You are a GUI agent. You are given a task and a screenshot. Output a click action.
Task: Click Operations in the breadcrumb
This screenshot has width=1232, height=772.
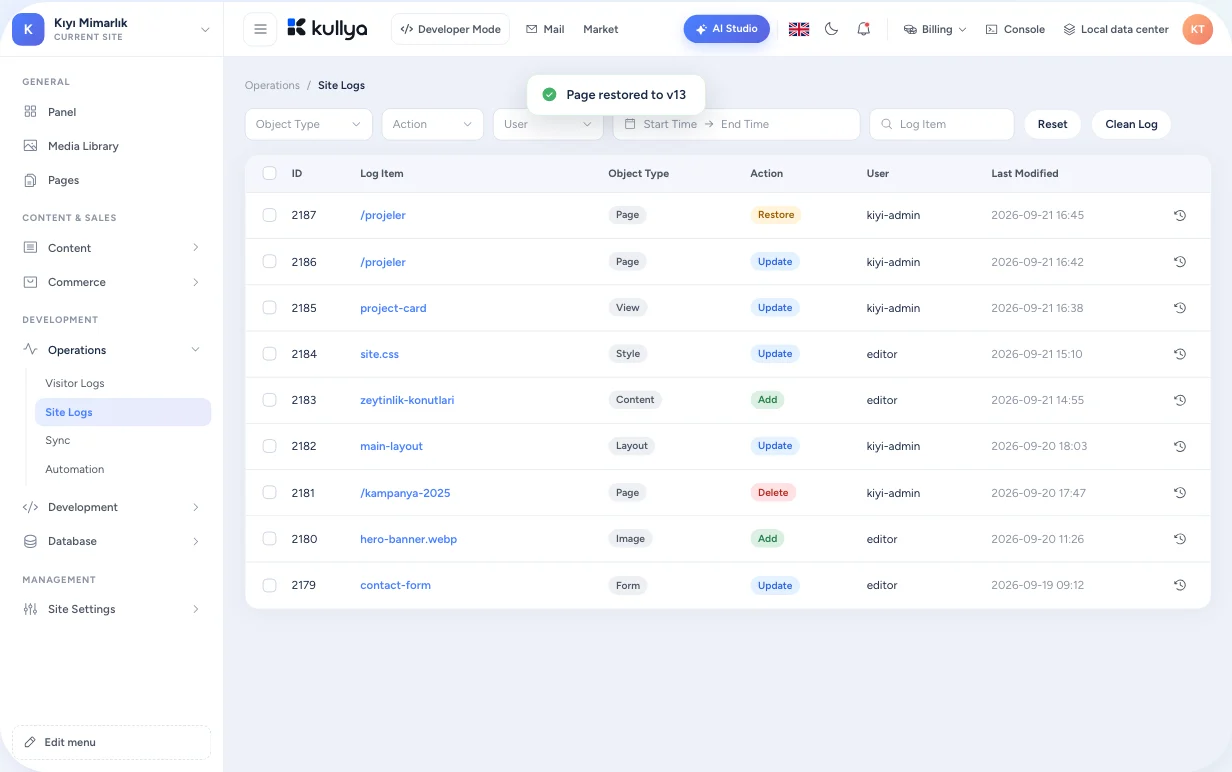(272, 85)
